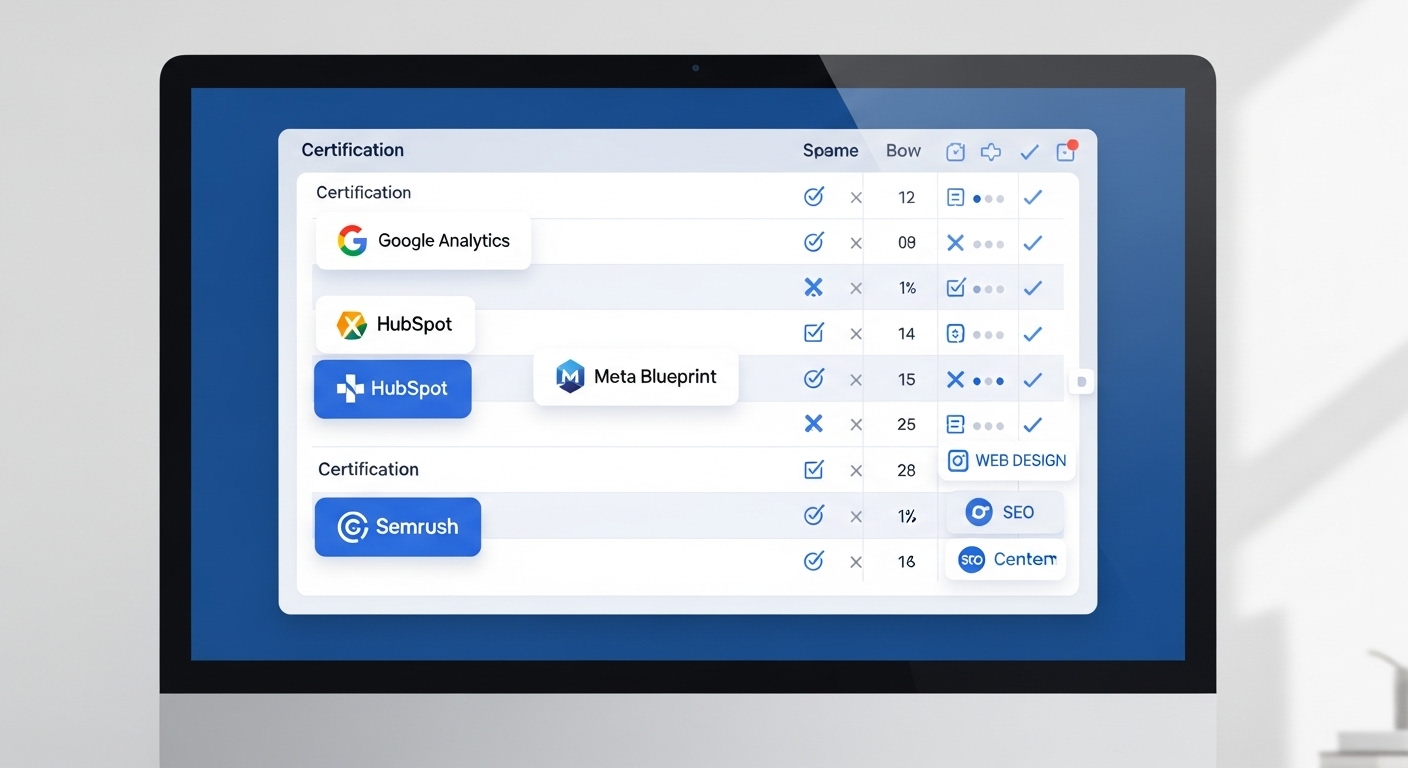Open three-dot menu in row numbered 25
This screenshot has width=1408, height=768.
[x=989, y=426]
